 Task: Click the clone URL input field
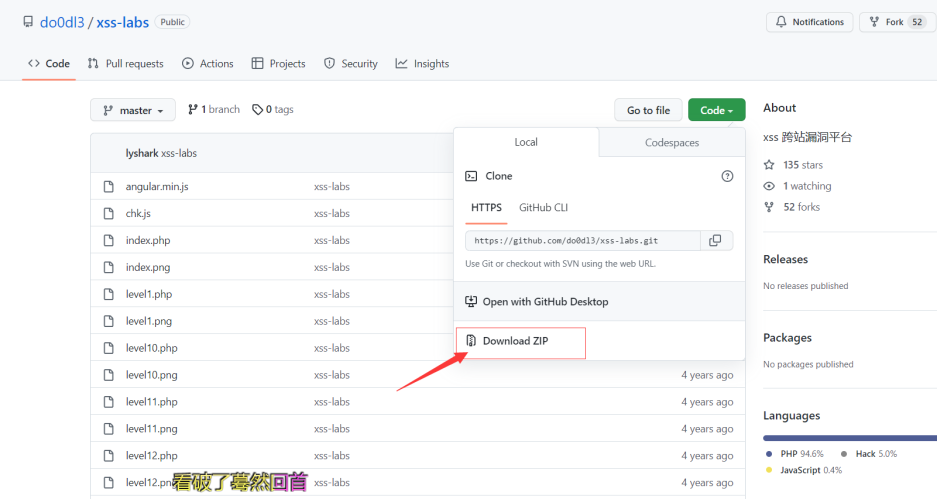(x=583, y=240)
